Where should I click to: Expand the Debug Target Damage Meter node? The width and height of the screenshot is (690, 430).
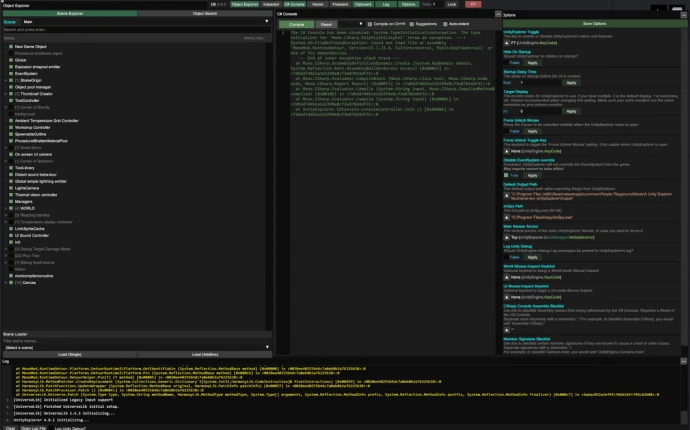click(6, 249)
